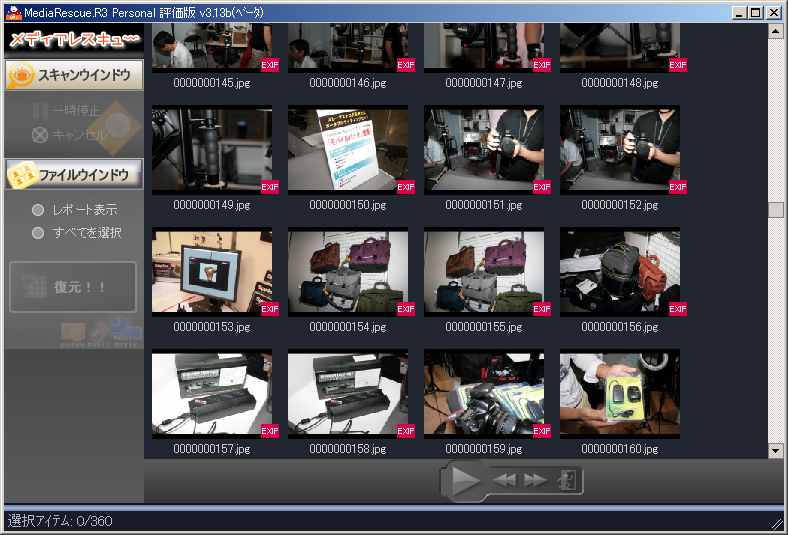Select thumbnail 0000000149.jpg
Viewport: 788px width, 535px height.
click(212, 150)
